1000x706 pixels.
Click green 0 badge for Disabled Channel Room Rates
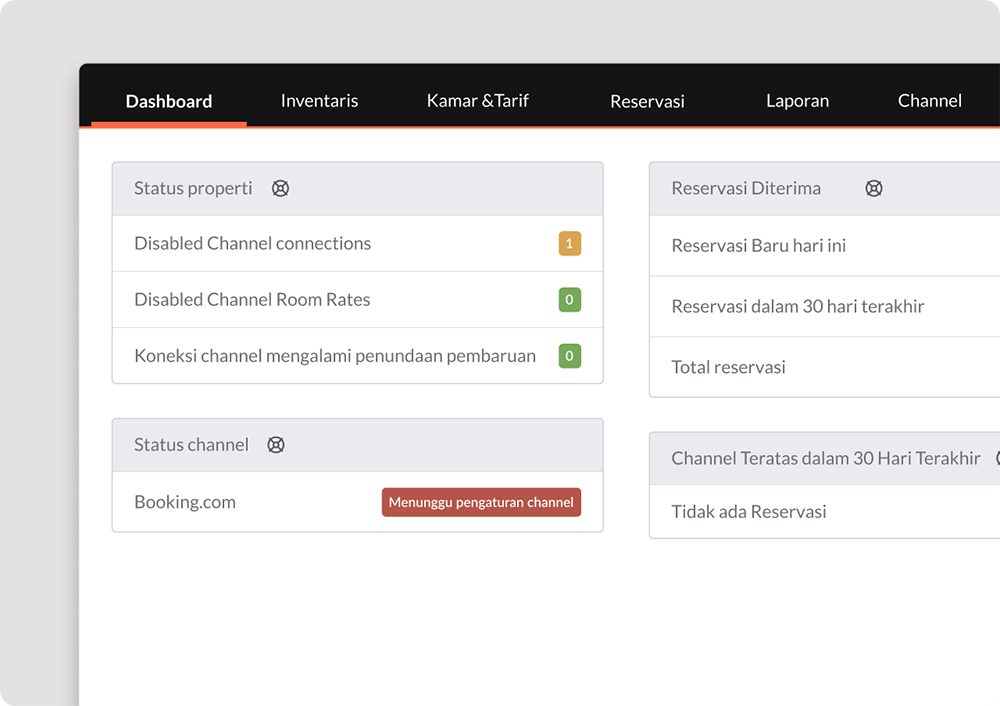coord(569,299)
